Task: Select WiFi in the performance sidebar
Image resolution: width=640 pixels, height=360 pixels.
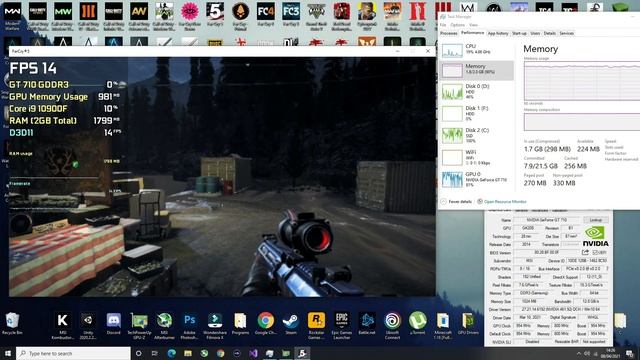Action: 477,158
